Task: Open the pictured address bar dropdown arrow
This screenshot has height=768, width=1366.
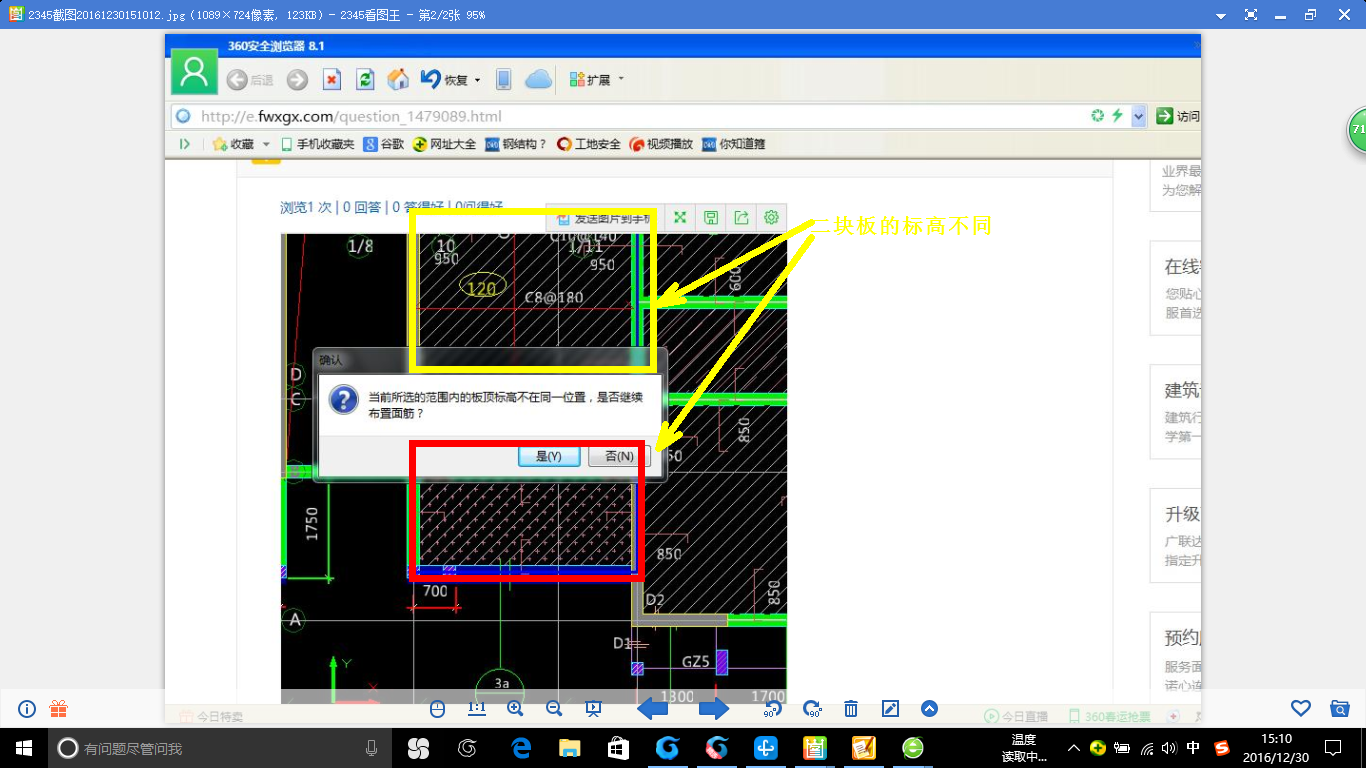Action: click(1138, 117)
